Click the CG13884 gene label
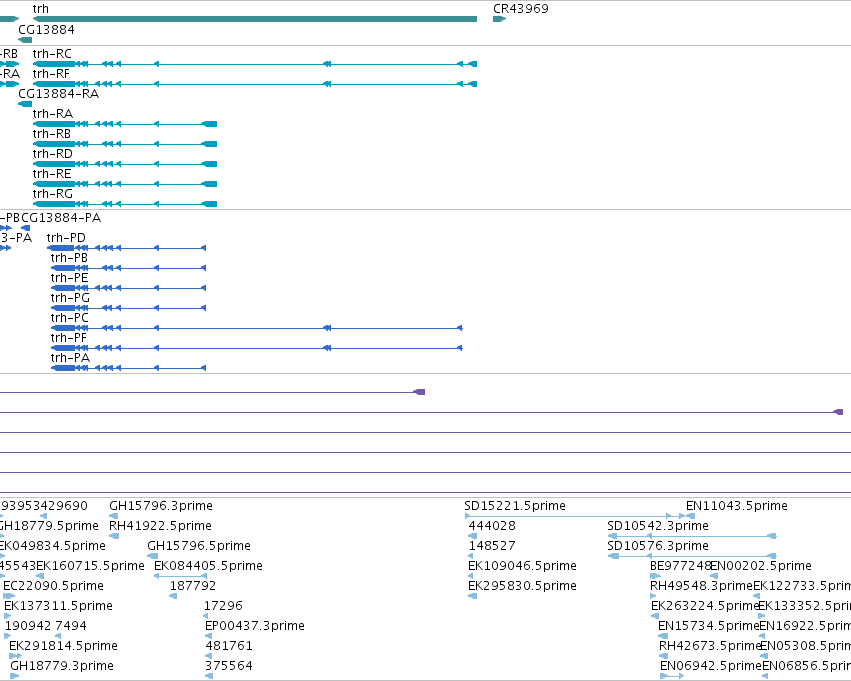 tap(46, 29)
